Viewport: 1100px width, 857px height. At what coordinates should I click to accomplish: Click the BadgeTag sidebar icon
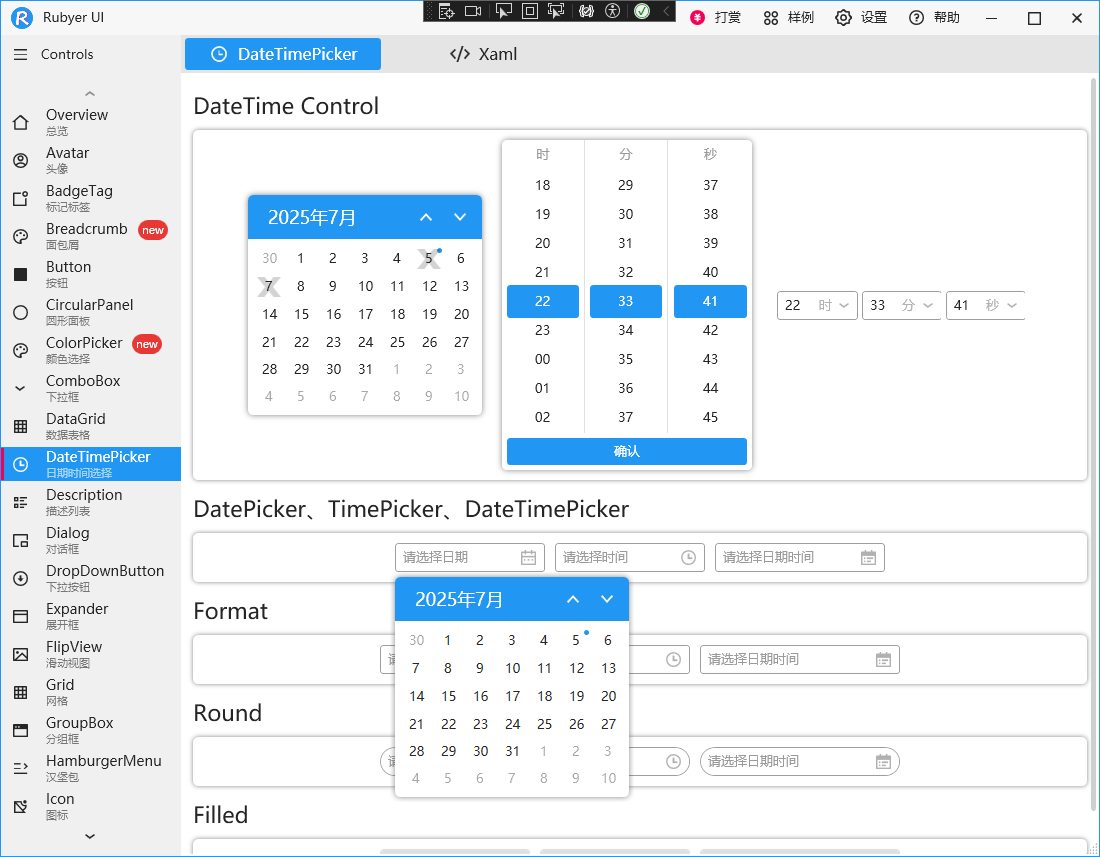coord(21,198)
